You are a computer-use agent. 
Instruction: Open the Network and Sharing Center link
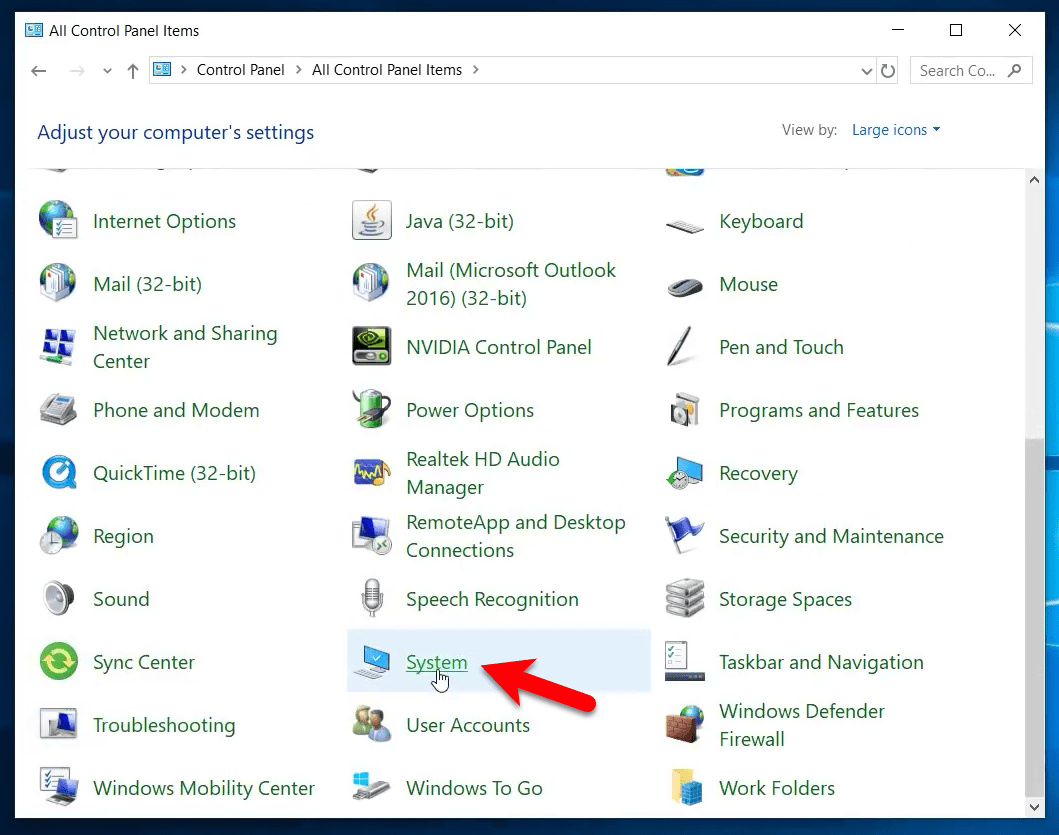[x=185, y=347]
